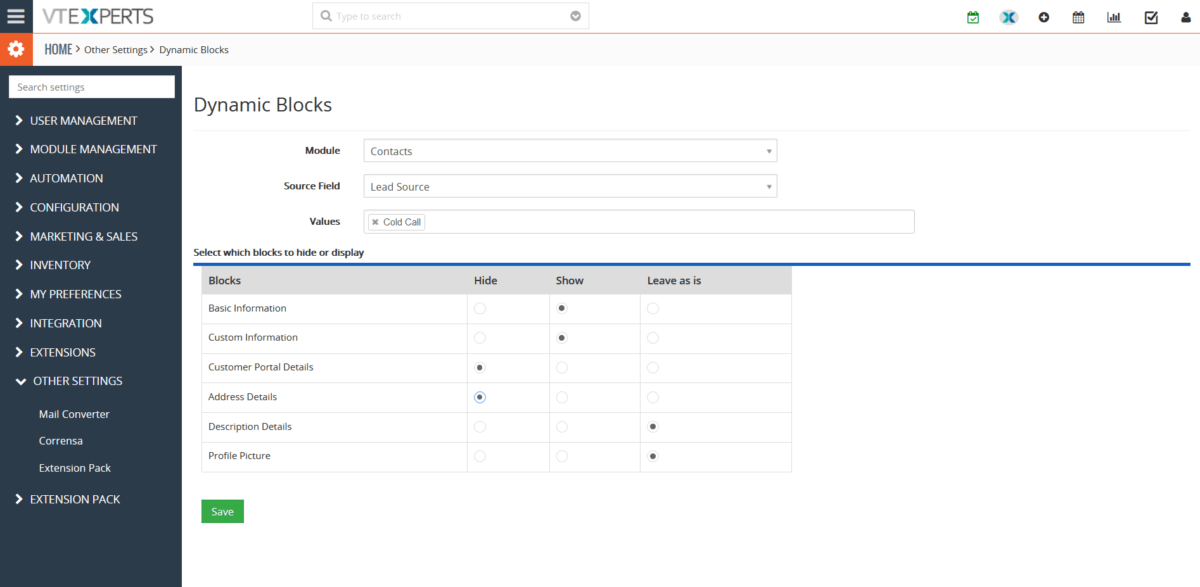
Task: Open the Source Field dropdown
Action: coord(570,186)
